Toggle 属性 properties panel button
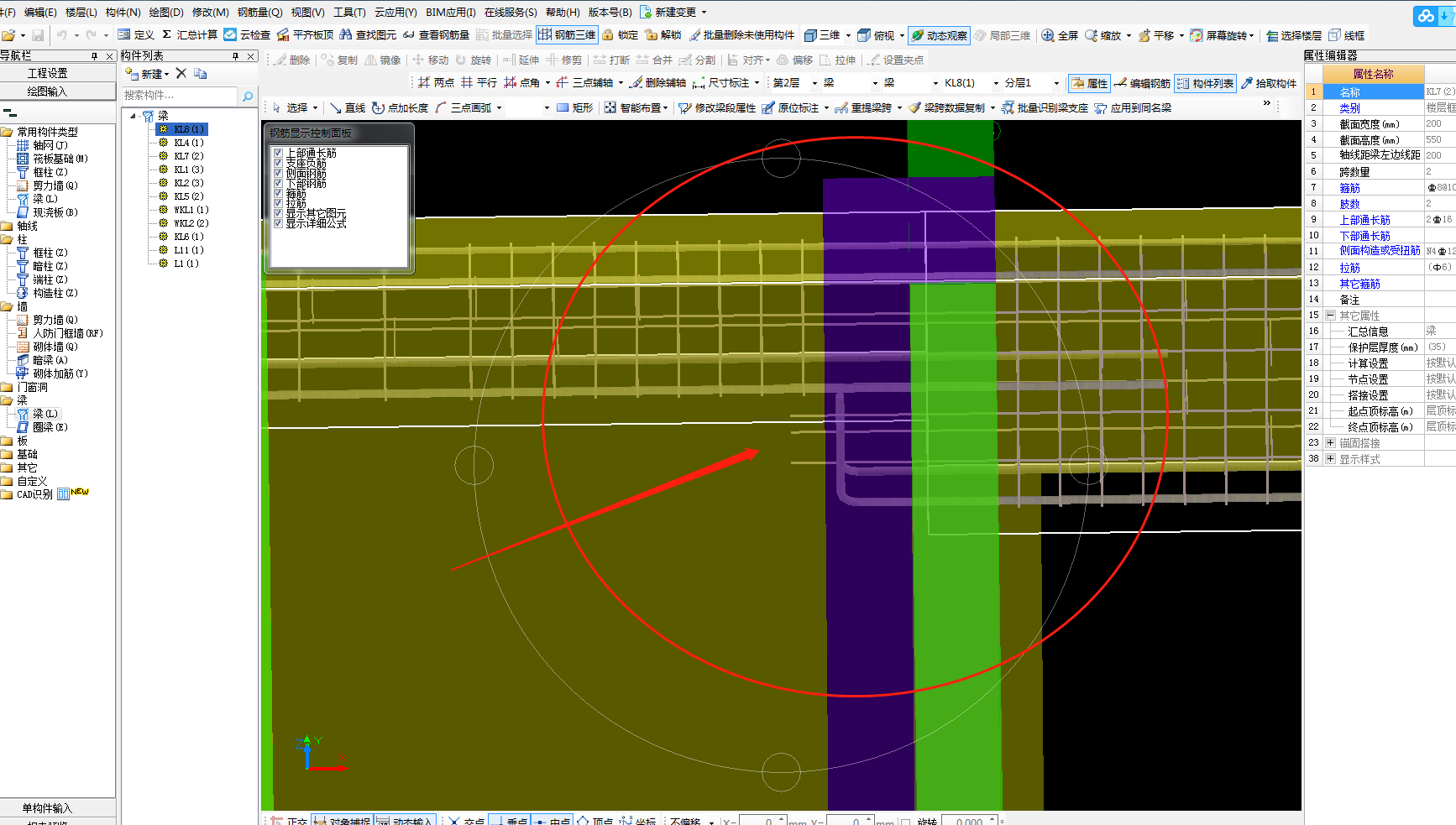Screen dimensions: 1456x825 (1089, 83)
